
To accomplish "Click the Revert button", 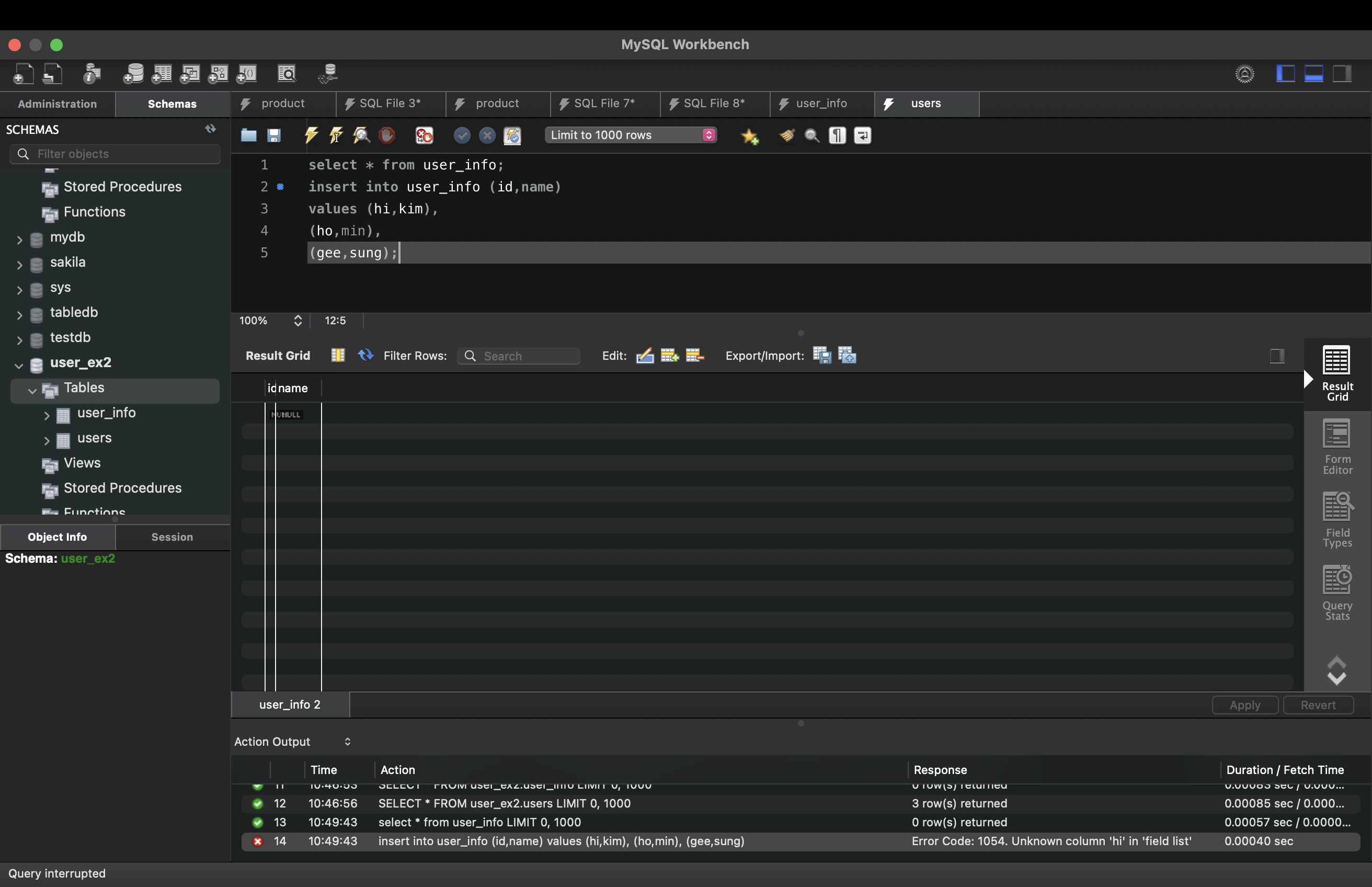I will tap(1317, 705).
